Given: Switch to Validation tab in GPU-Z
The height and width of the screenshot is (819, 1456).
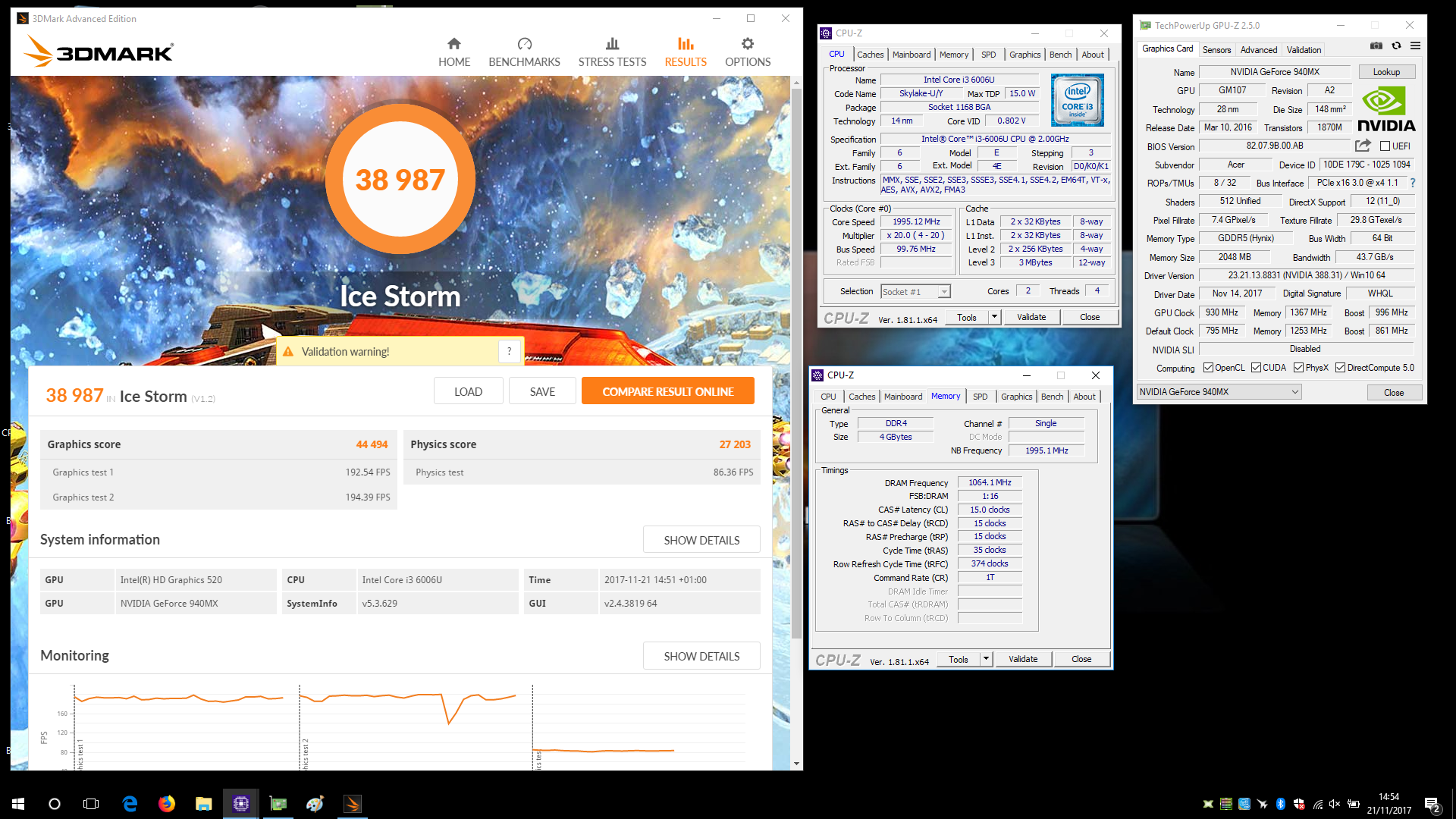Looking at the screenshot, I should coord(1304,50).
